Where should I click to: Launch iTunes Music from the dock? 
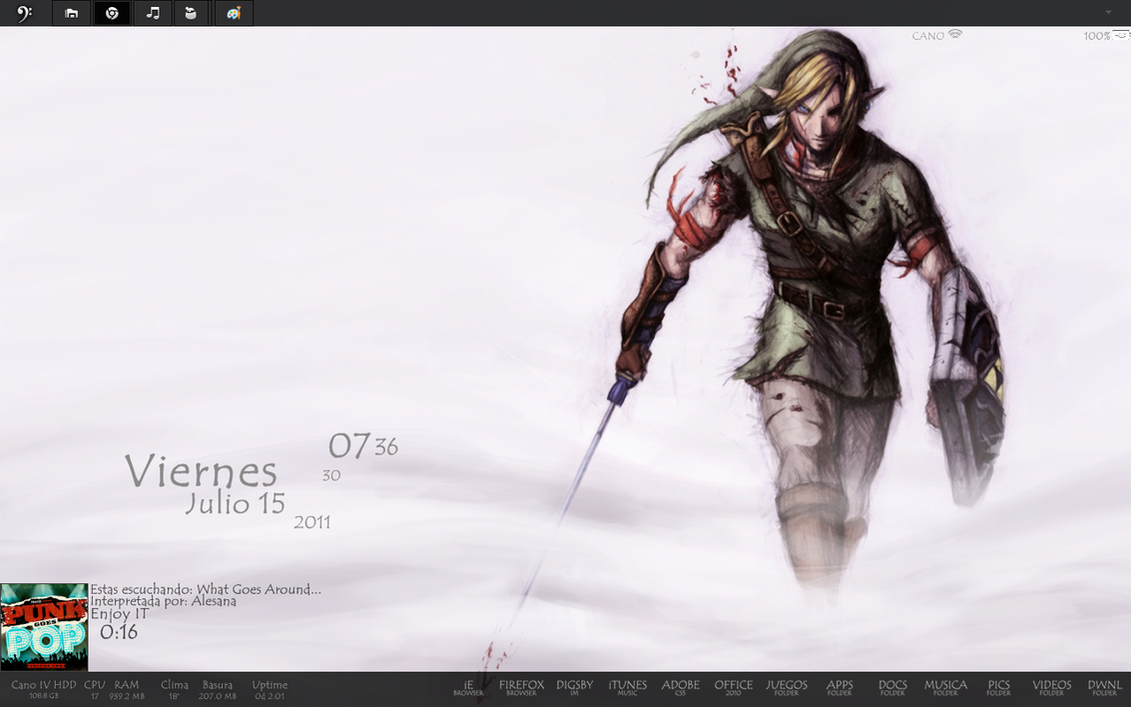(x=628, y=688)
